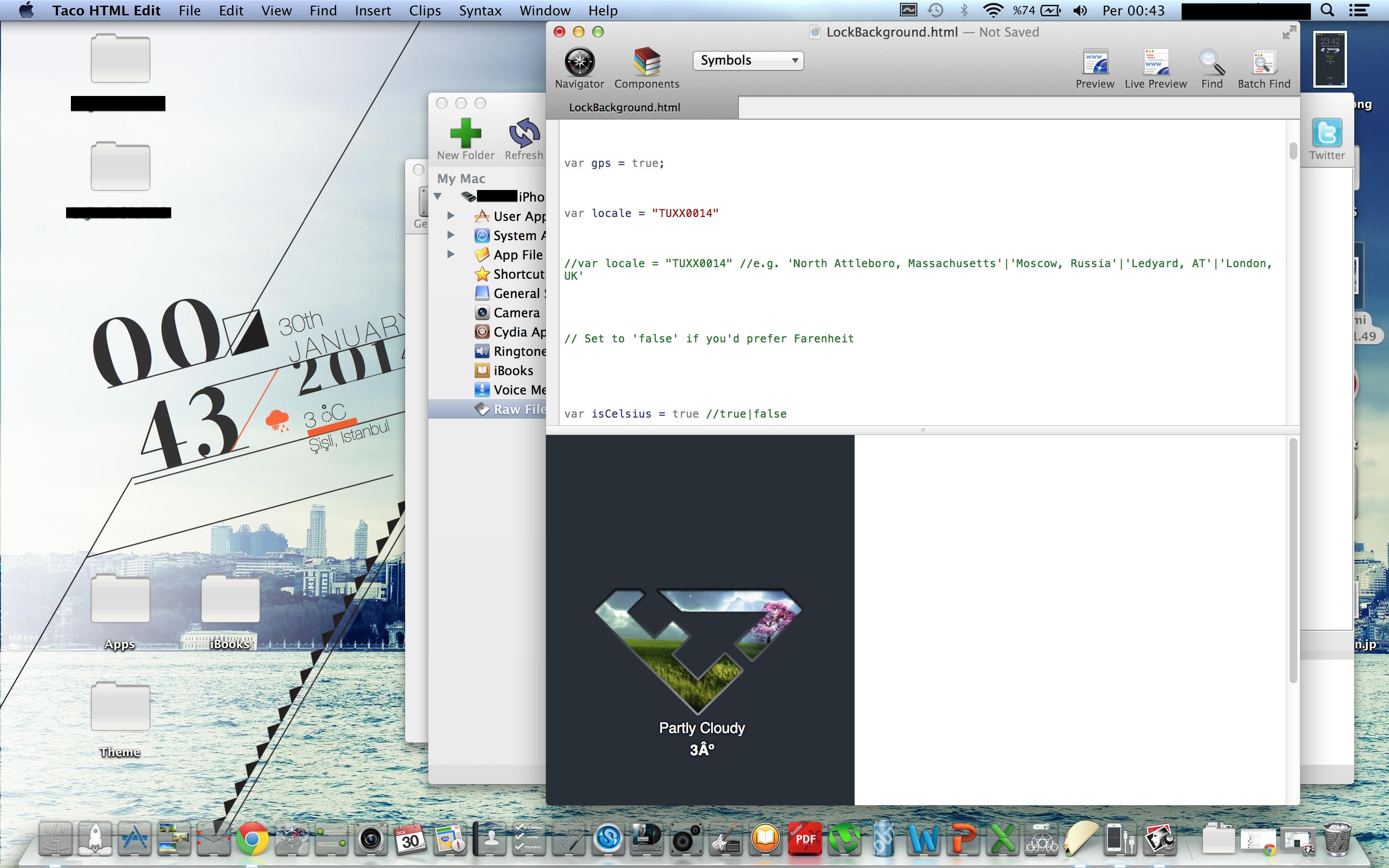The height and width of the screenshot is (868, 1389).
Task: Open Microsoft Word from the Dock
Action: click(923, 839)
